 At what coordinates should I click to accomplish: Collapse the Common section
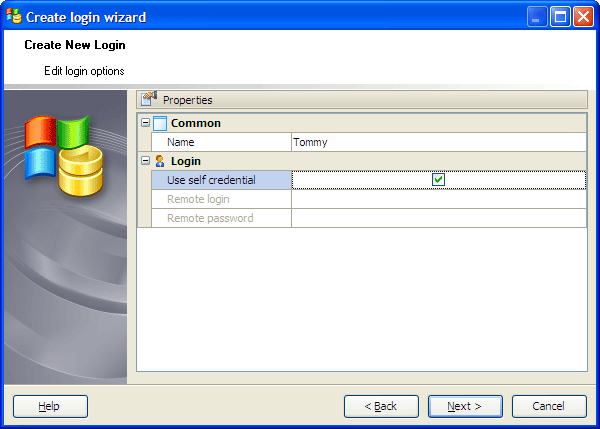pos(146,123)
